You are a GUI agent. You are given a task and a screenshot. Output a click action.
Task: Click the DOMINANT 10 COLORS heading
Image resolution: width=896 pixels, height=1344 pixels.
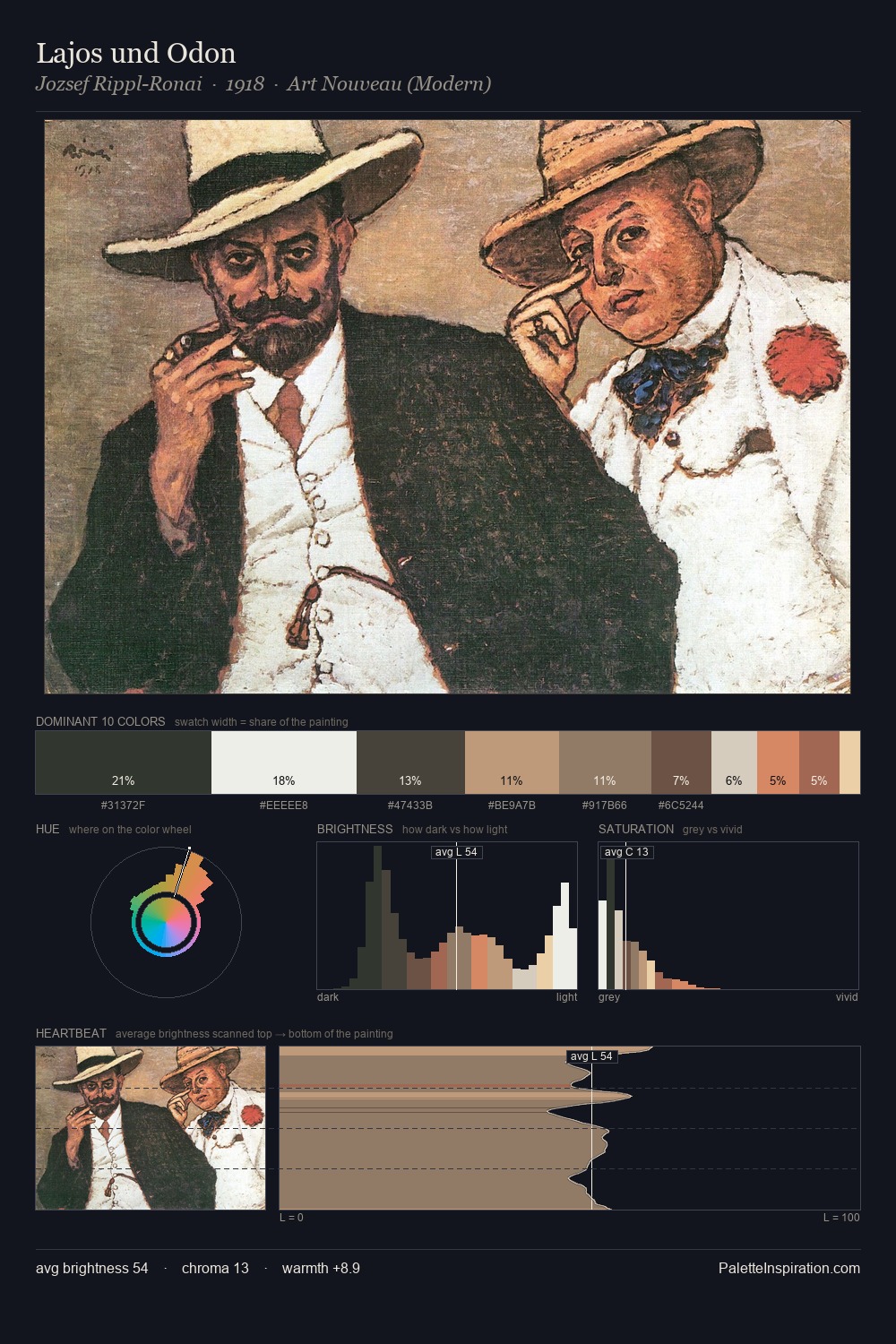[x=100, y=721]
